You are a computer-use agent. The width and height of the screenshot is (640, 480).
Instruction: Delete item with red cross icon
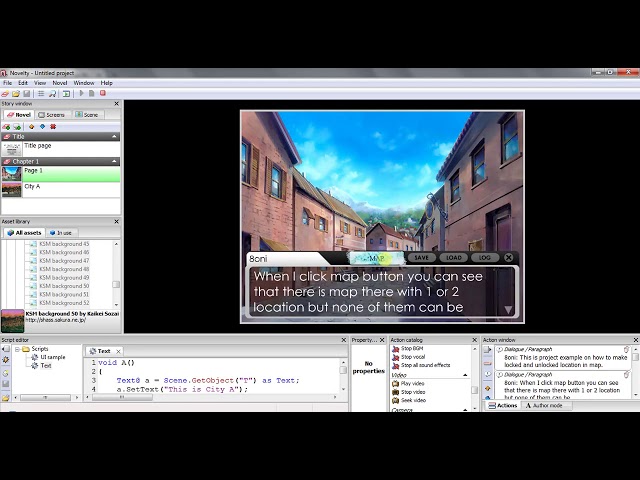[53, 127]
